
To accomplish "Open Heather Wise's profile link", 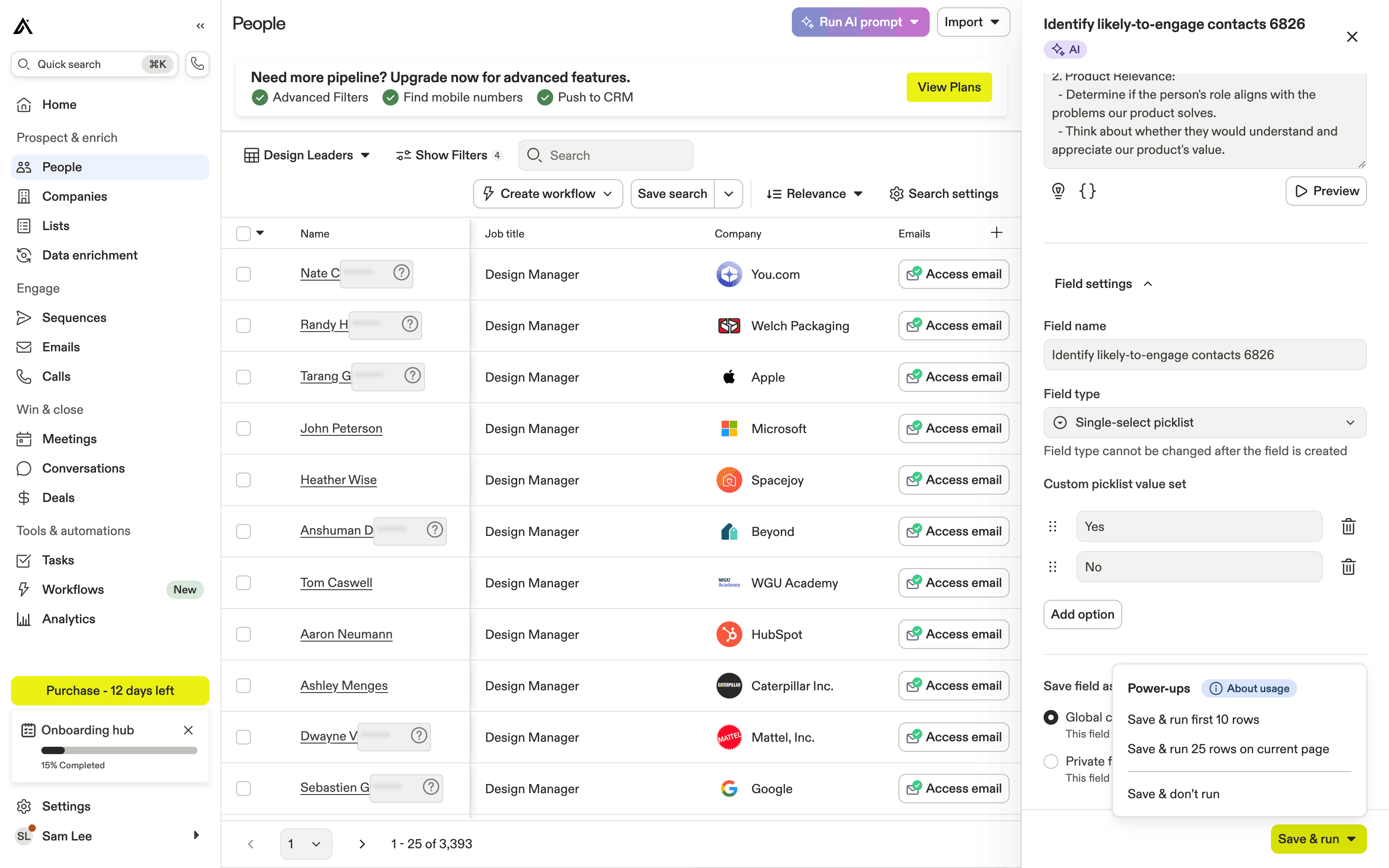I will [x=338, y=480].
